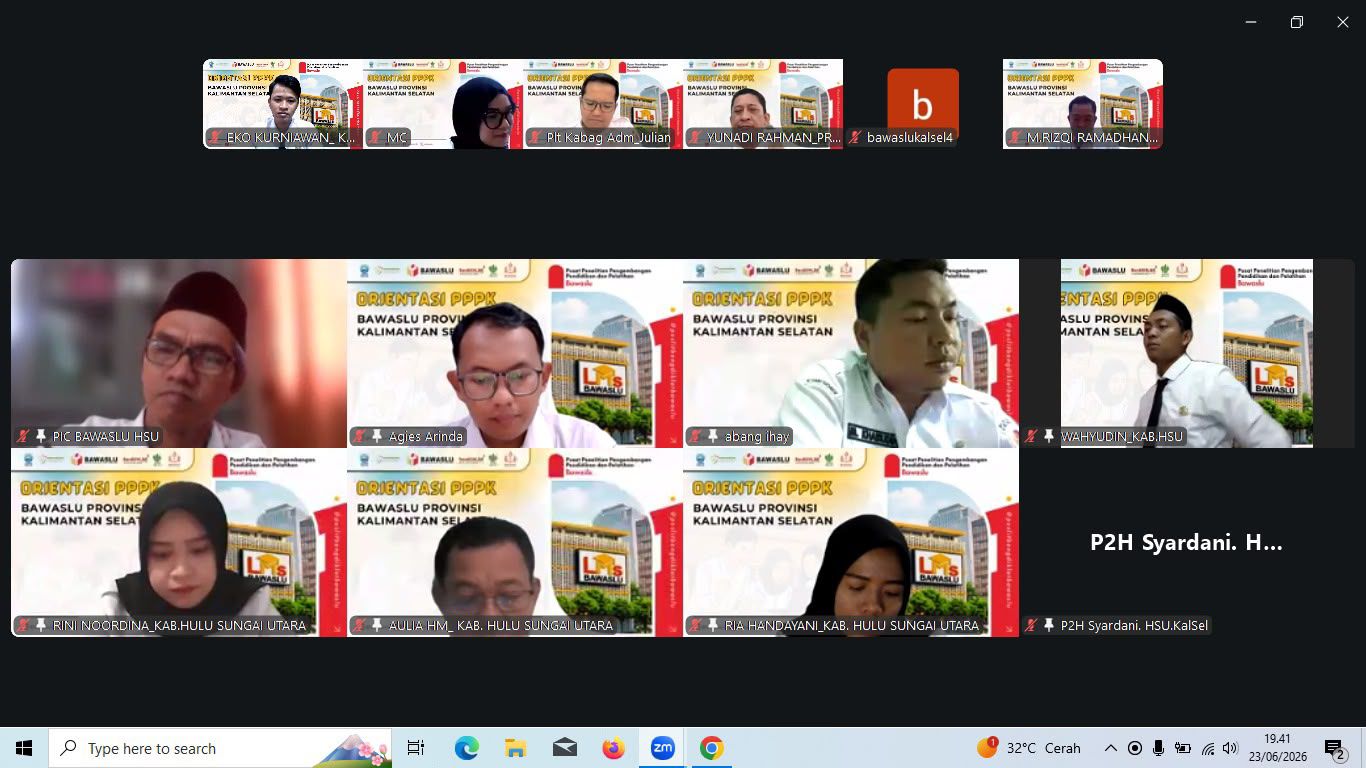Open the Mail app from the taskbar
The width and height of the screenshot is (1366, 768).
click(564, 748)
